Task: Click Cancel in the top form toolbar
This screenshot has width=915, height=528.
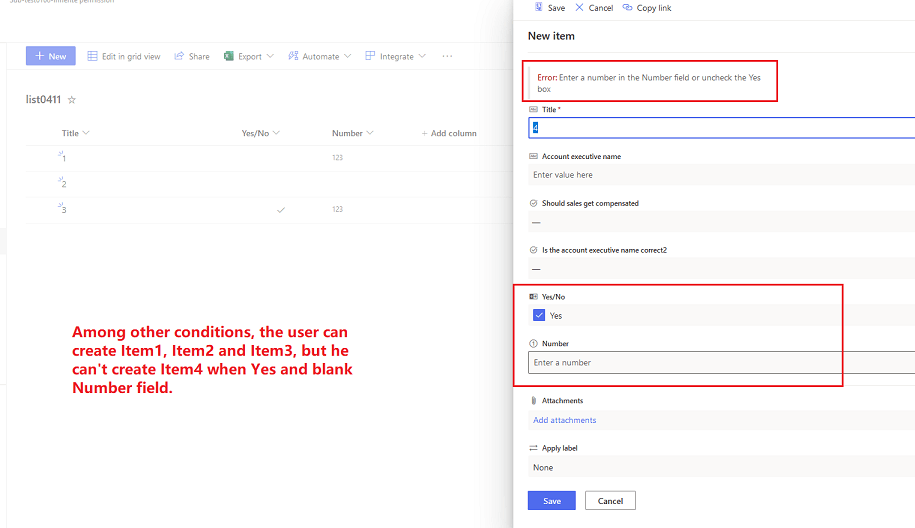Action: pyautogui.click(x=594, y=8)
